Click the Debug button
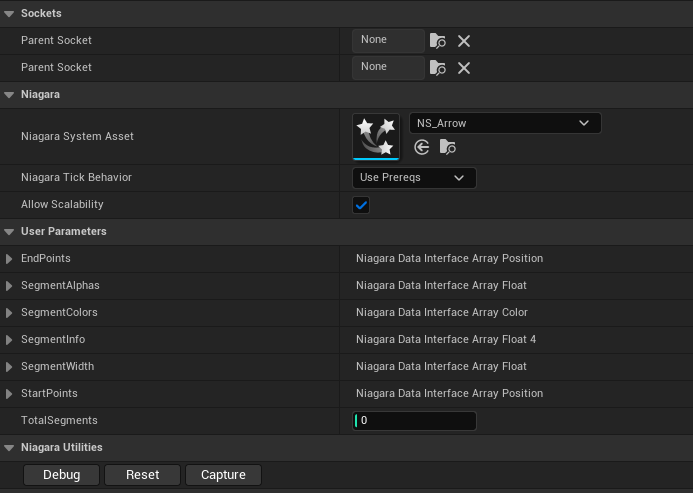 [61, 475]
